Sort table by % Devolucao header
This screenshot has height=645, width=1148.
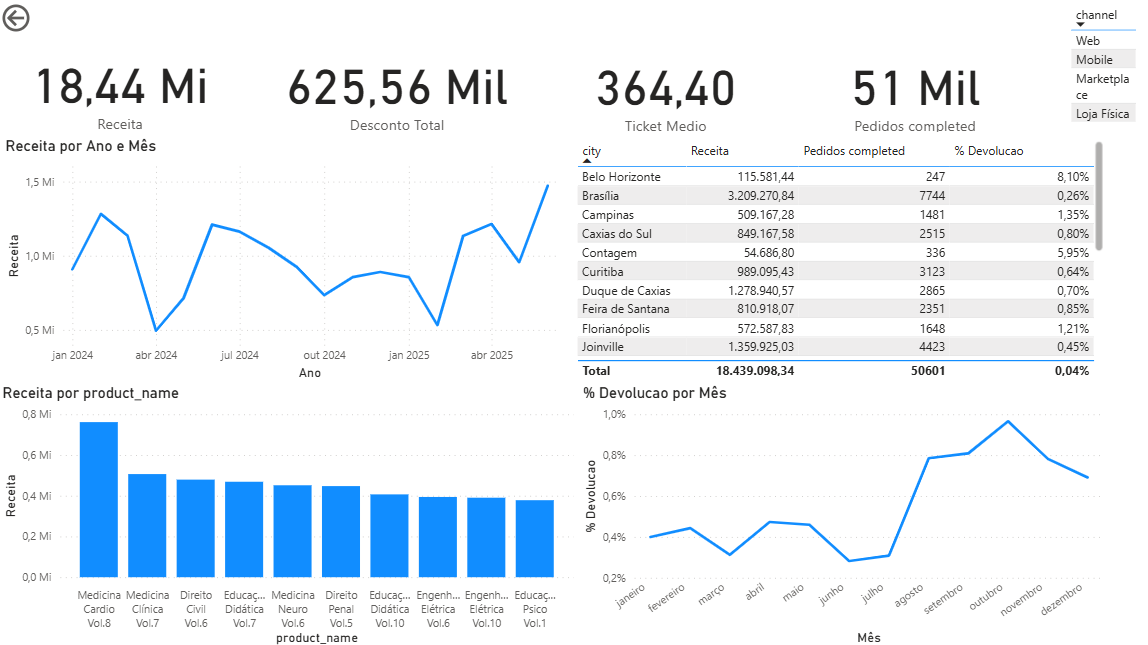(x=988, y=151)
